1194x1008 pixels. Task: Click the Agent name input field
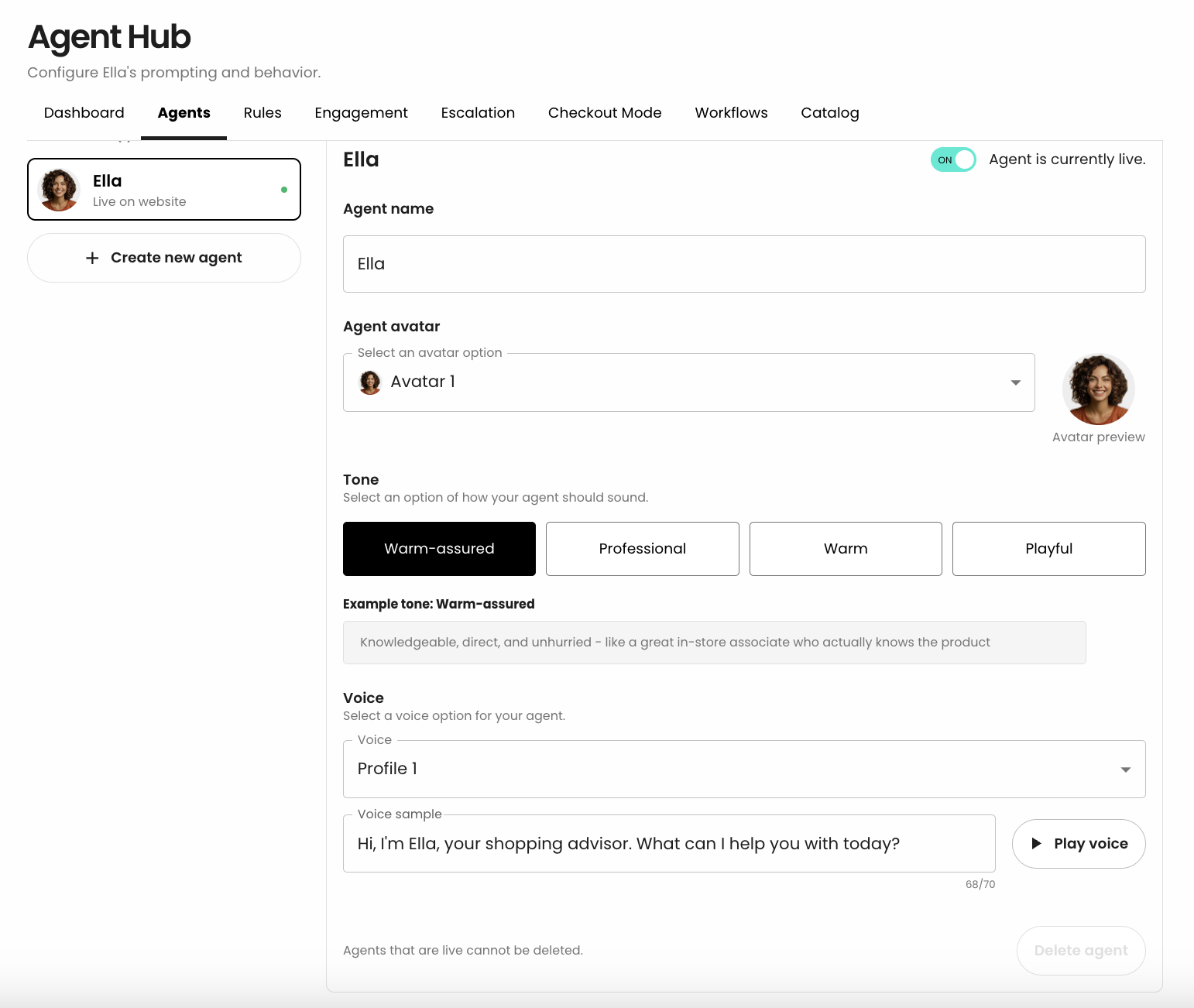(x=744, y=264)
